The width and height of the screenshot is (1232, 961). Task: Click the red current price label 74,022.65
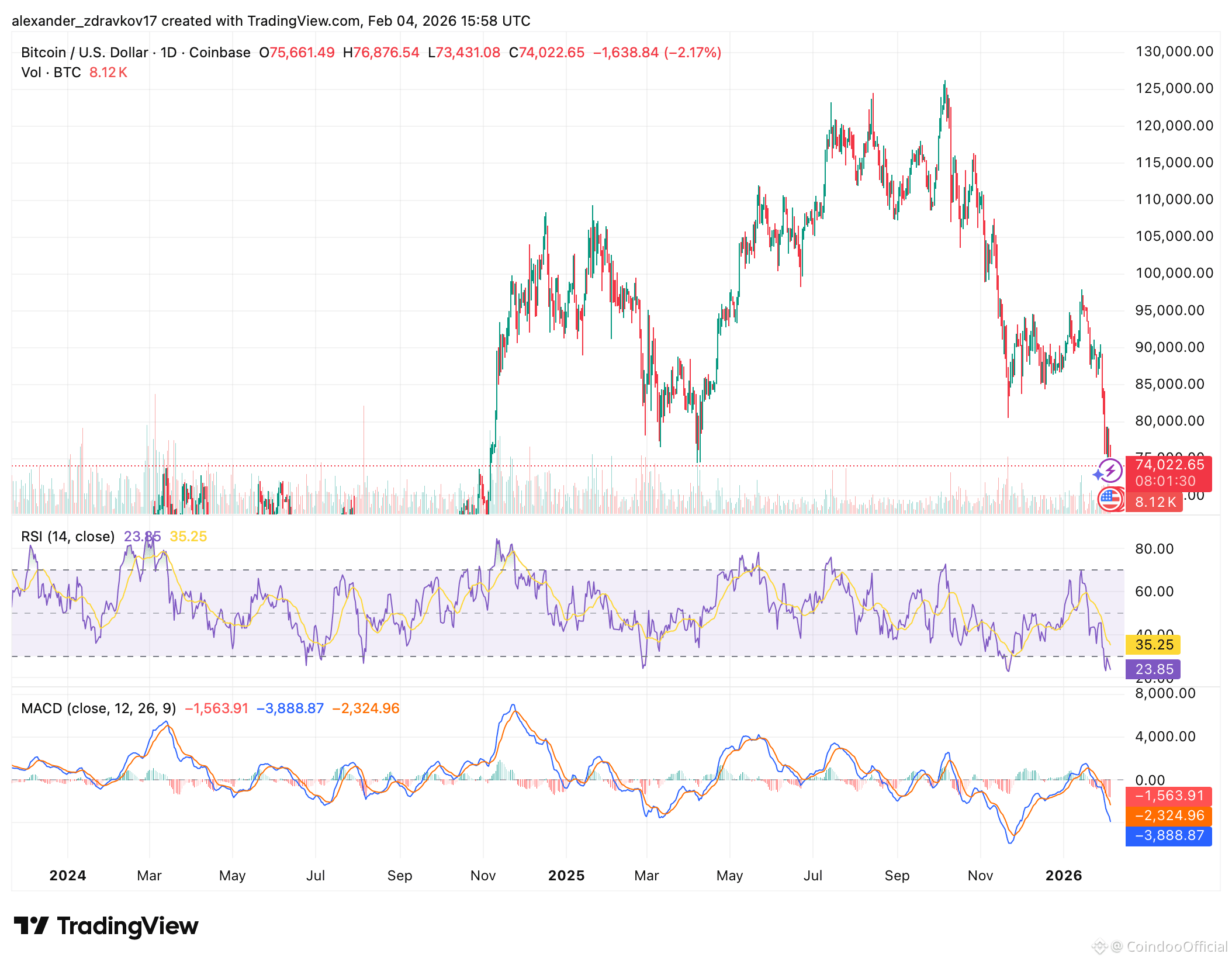click(x=1168, y=465)
